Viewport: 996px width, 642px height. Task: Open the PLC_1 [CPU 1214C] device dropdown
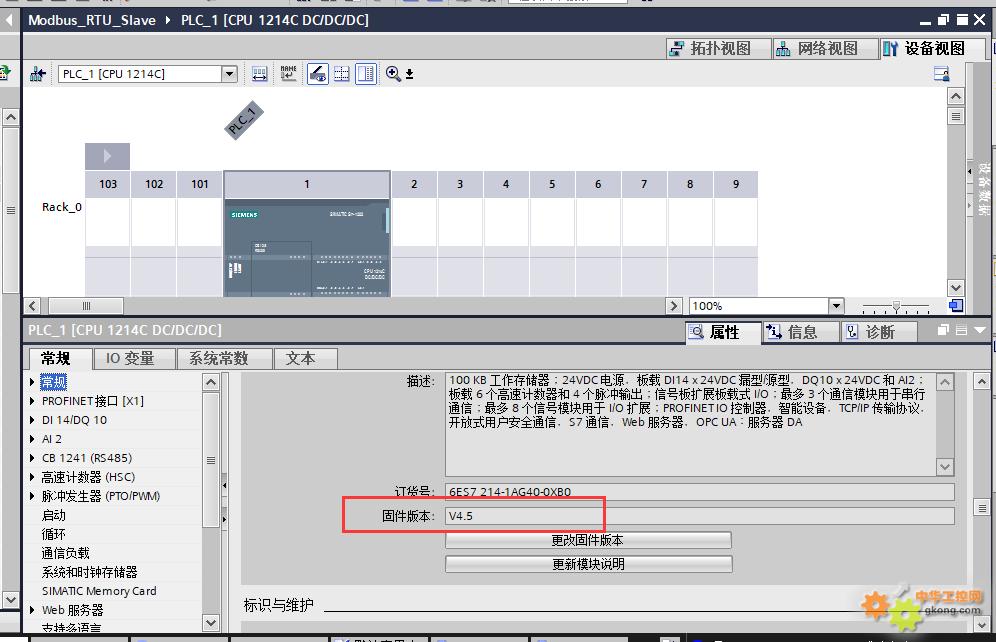pyautogui.click(x=229, y=74)
